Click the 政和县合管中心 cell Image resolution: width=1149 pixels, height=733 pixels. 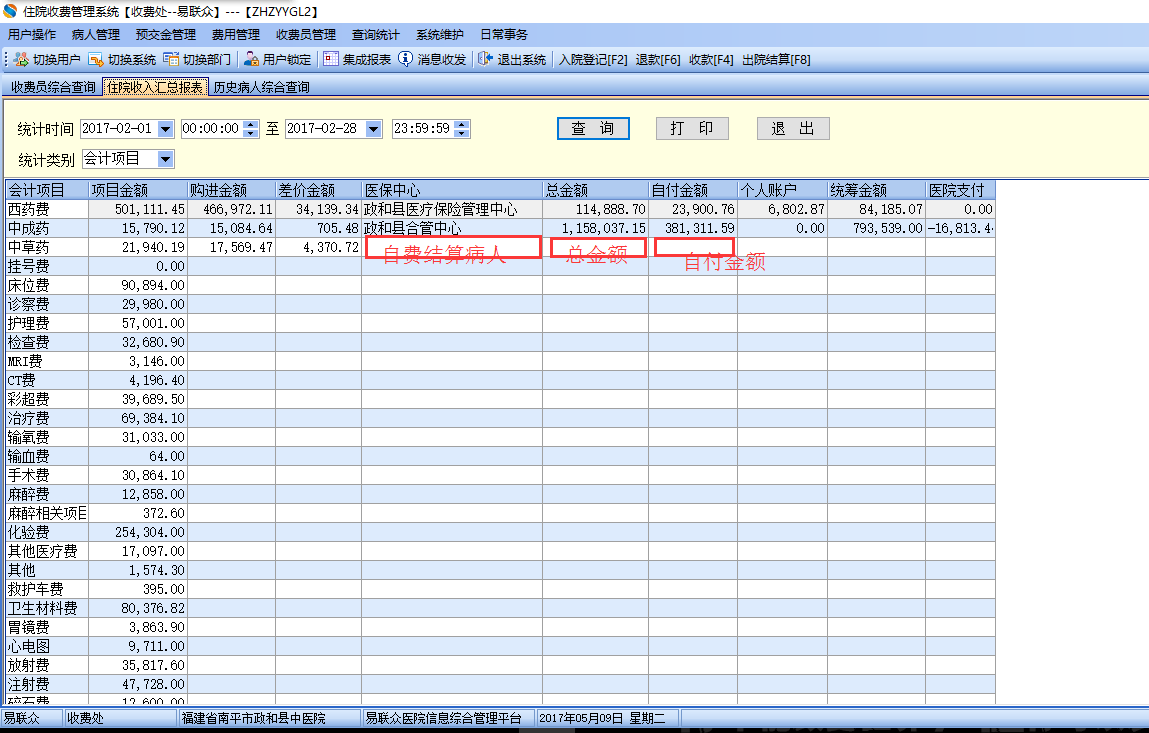click(x=452, y=228)
